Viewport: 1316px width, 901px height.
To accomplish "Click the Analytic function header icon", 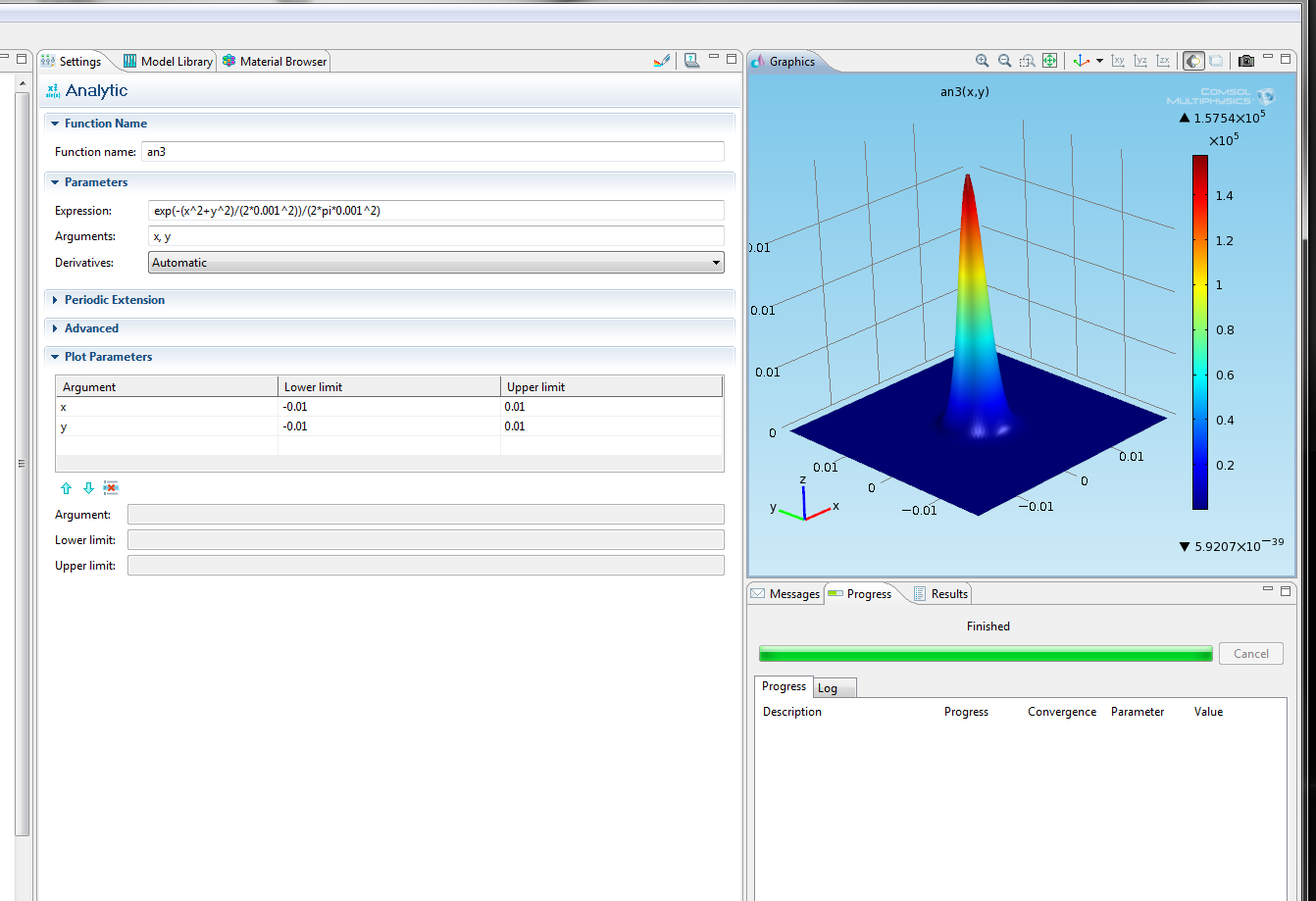I will click(53, 90).
